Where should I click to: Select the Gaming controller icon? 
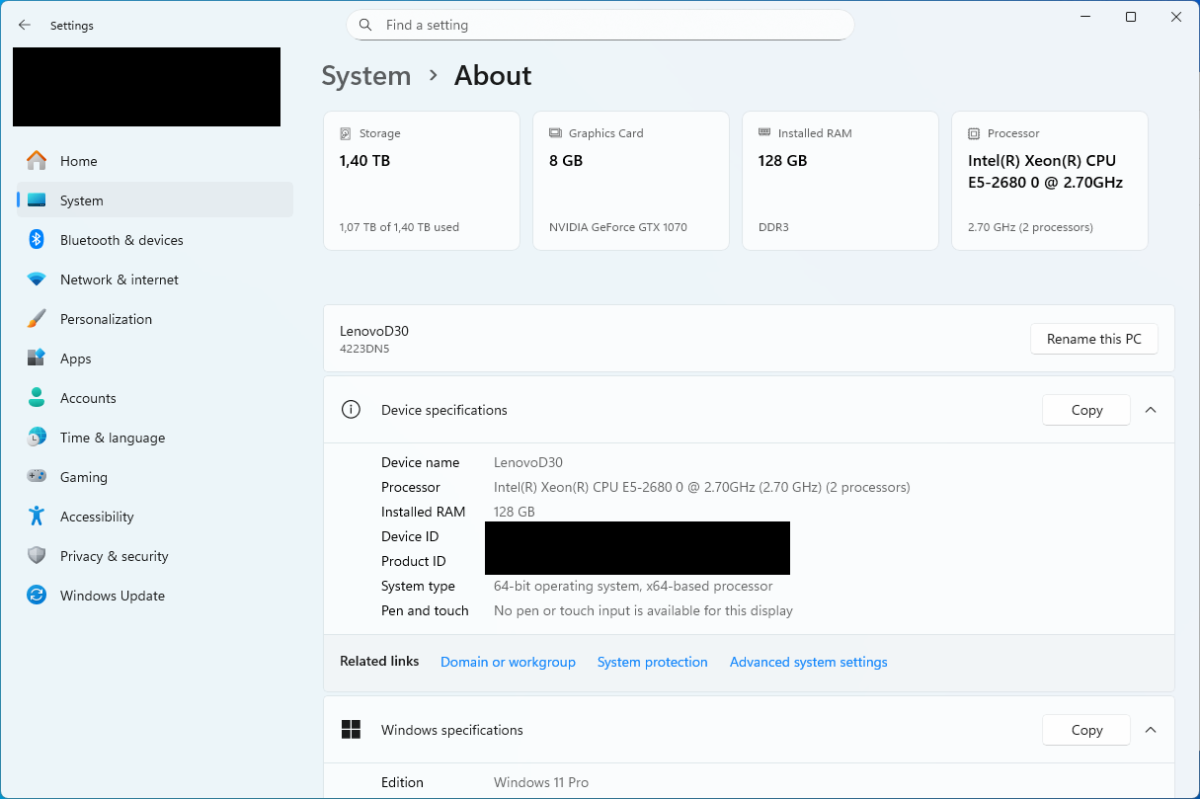(x=37, y=477)
